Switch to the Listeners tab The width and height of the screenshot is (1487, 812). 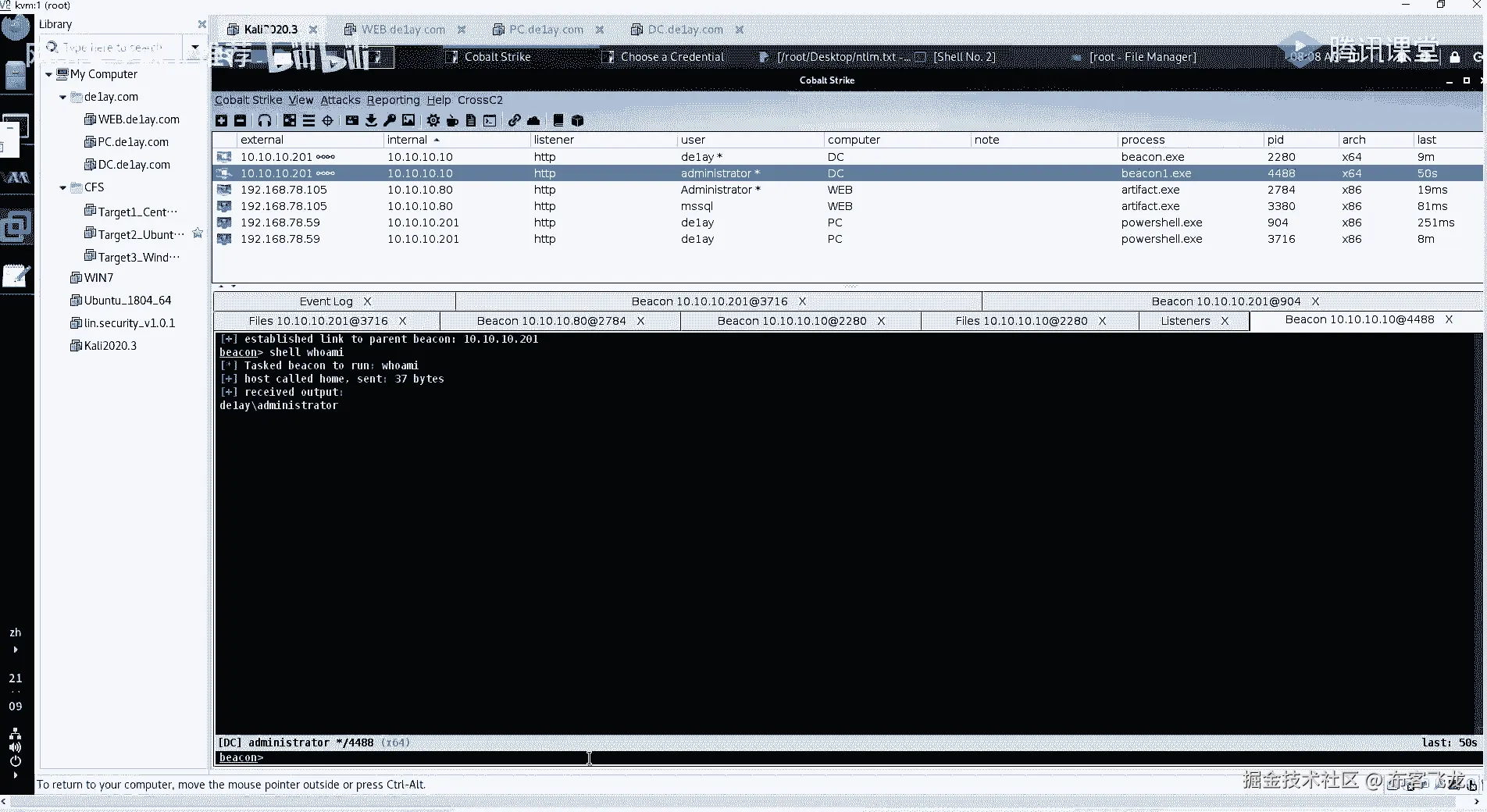(x=1186, y=321)
